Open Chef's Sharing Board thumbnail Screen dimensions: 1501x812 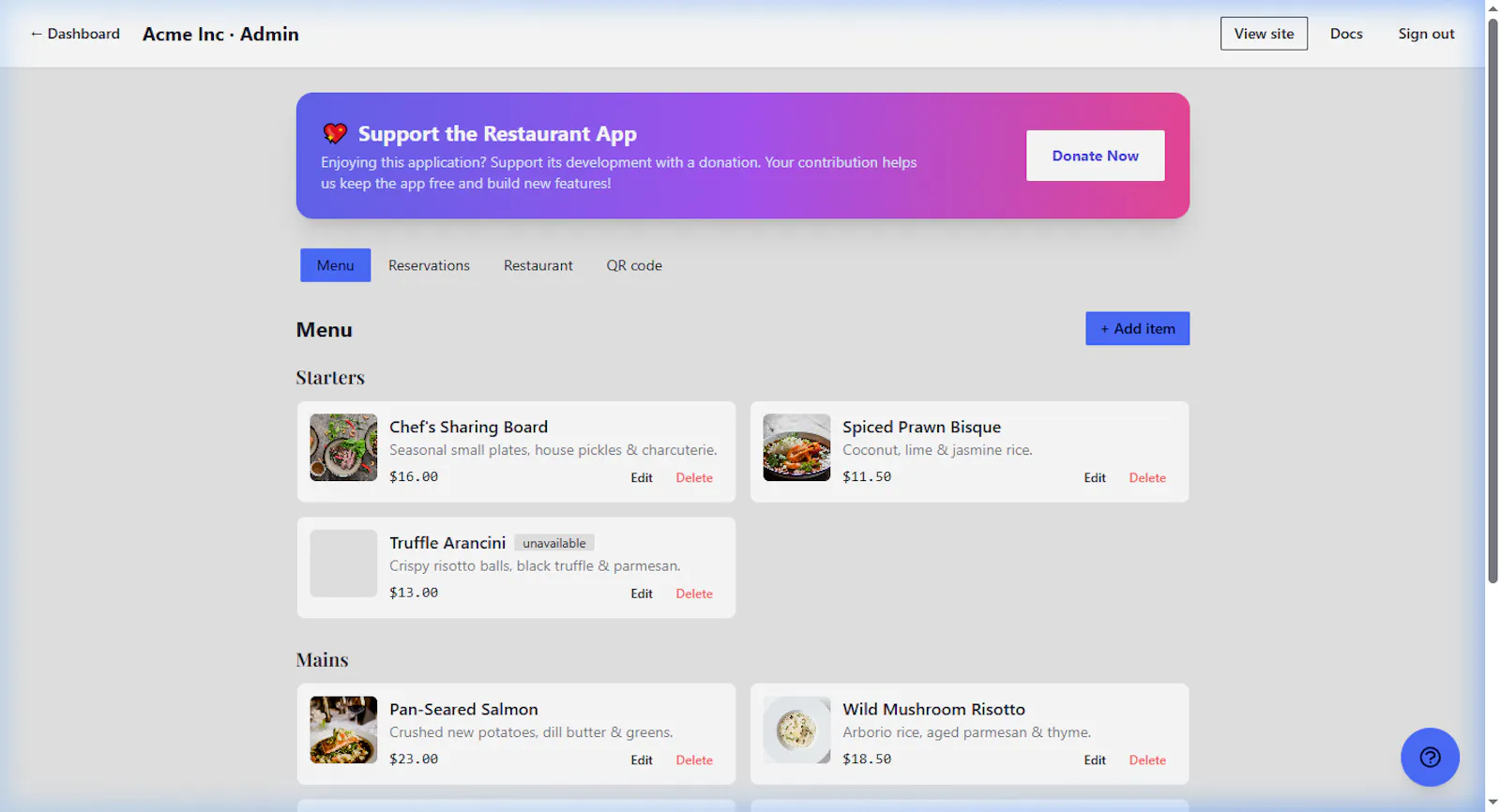(x=343, y=447)
